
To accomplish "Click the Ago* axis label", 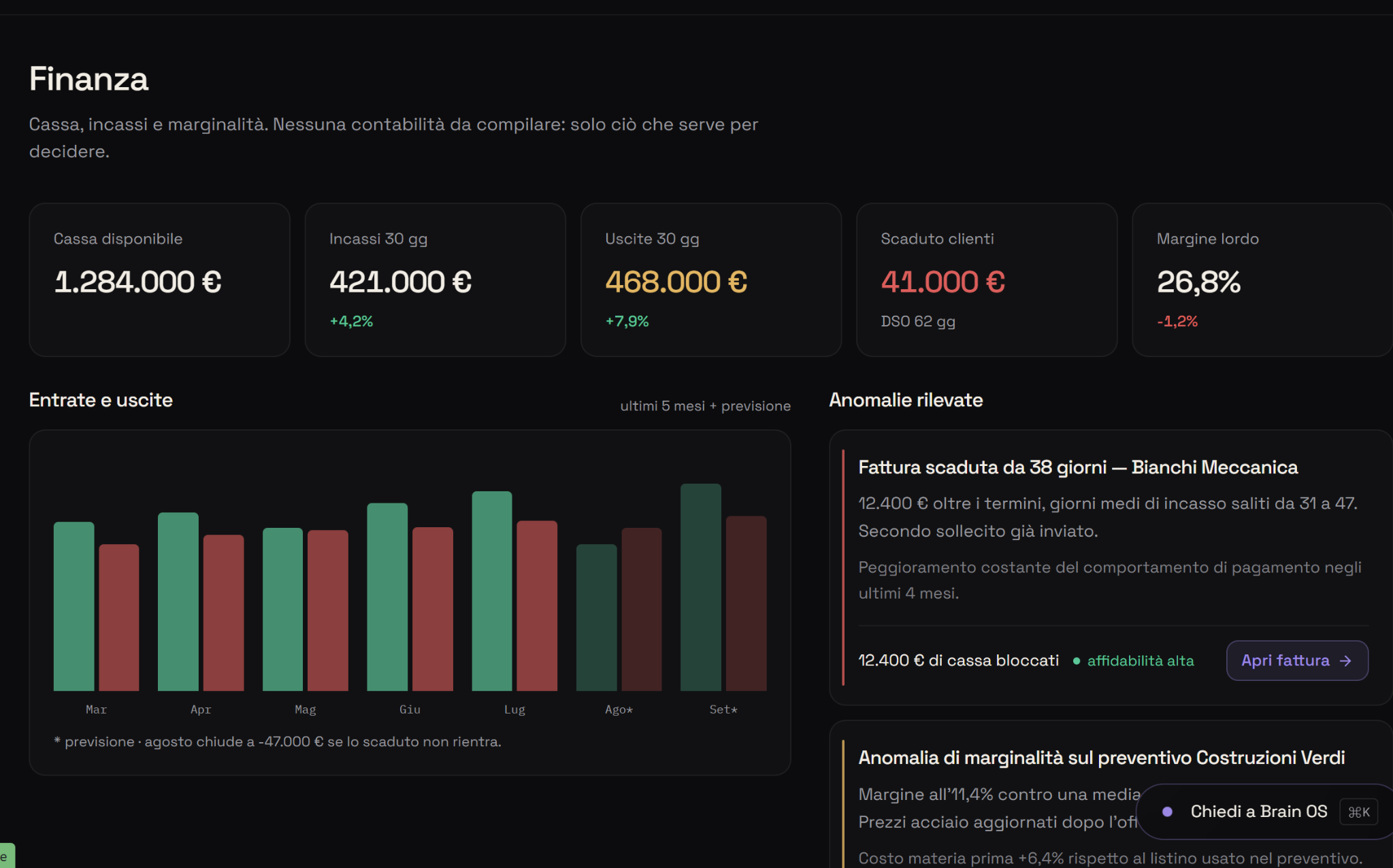I will click(619, 710).
